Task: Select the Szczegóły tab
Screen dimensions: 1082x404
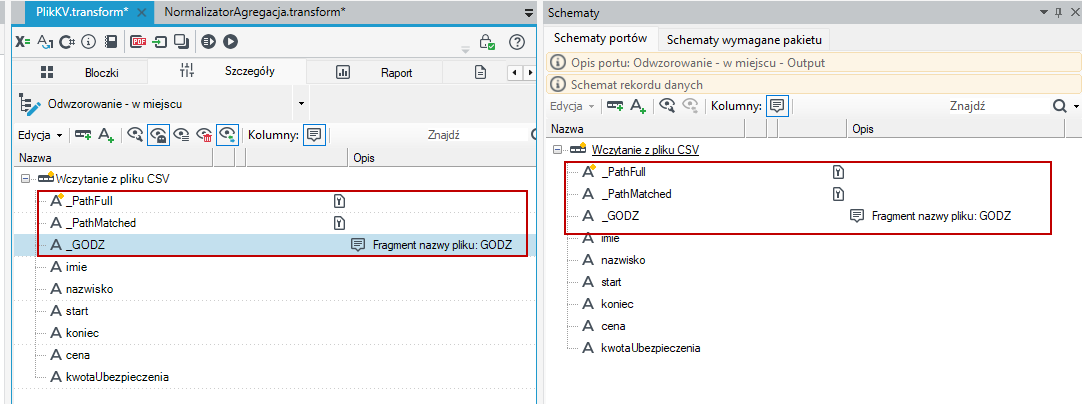Action: (228, 71)
